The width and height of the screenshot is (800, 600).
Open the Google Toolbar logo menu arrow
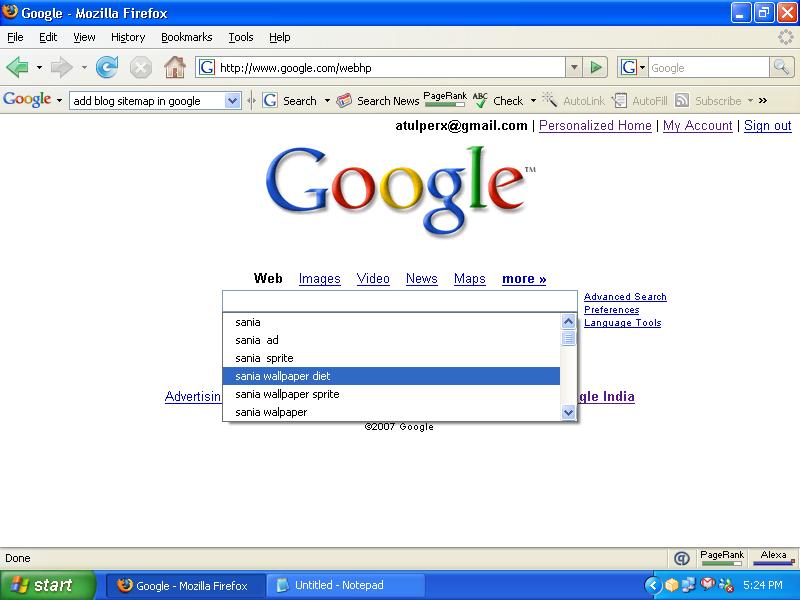59,101
